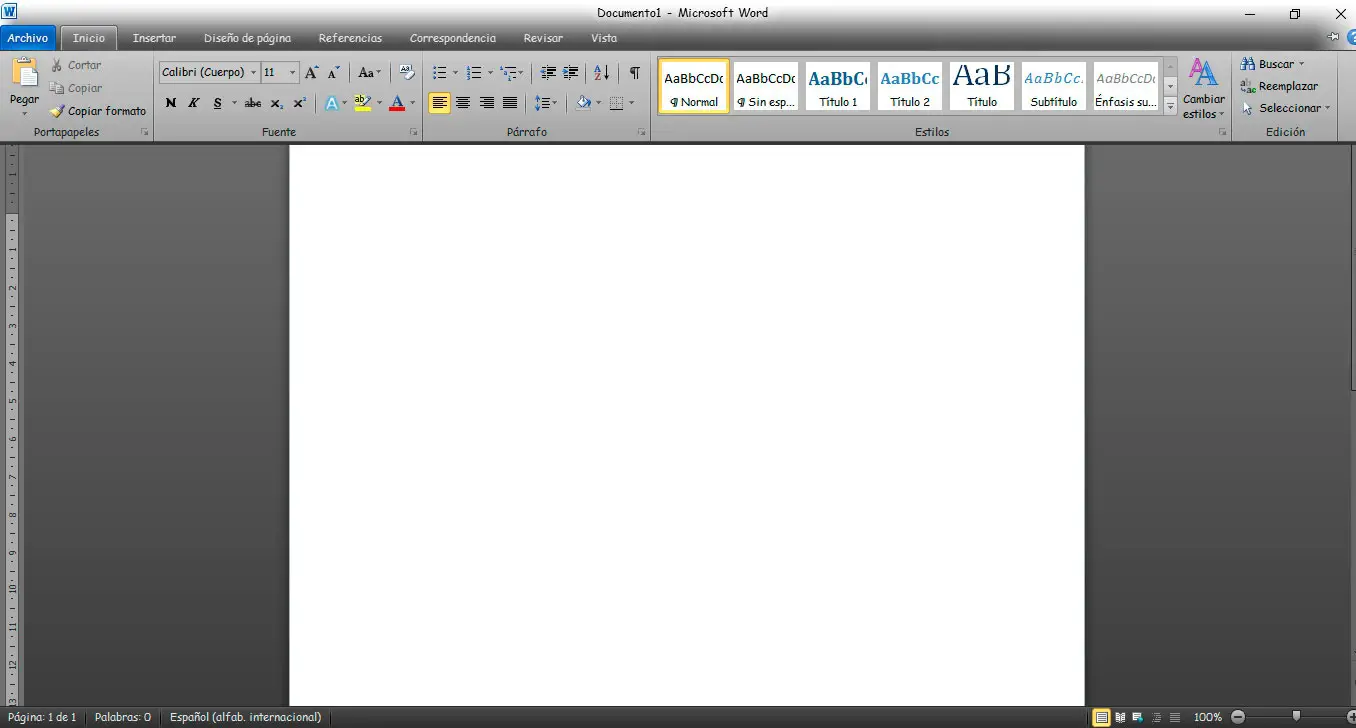Click the Word application icon in title bar
Image resolution: width=1356 pixels, height=728 pixels.
coord(9,12)
